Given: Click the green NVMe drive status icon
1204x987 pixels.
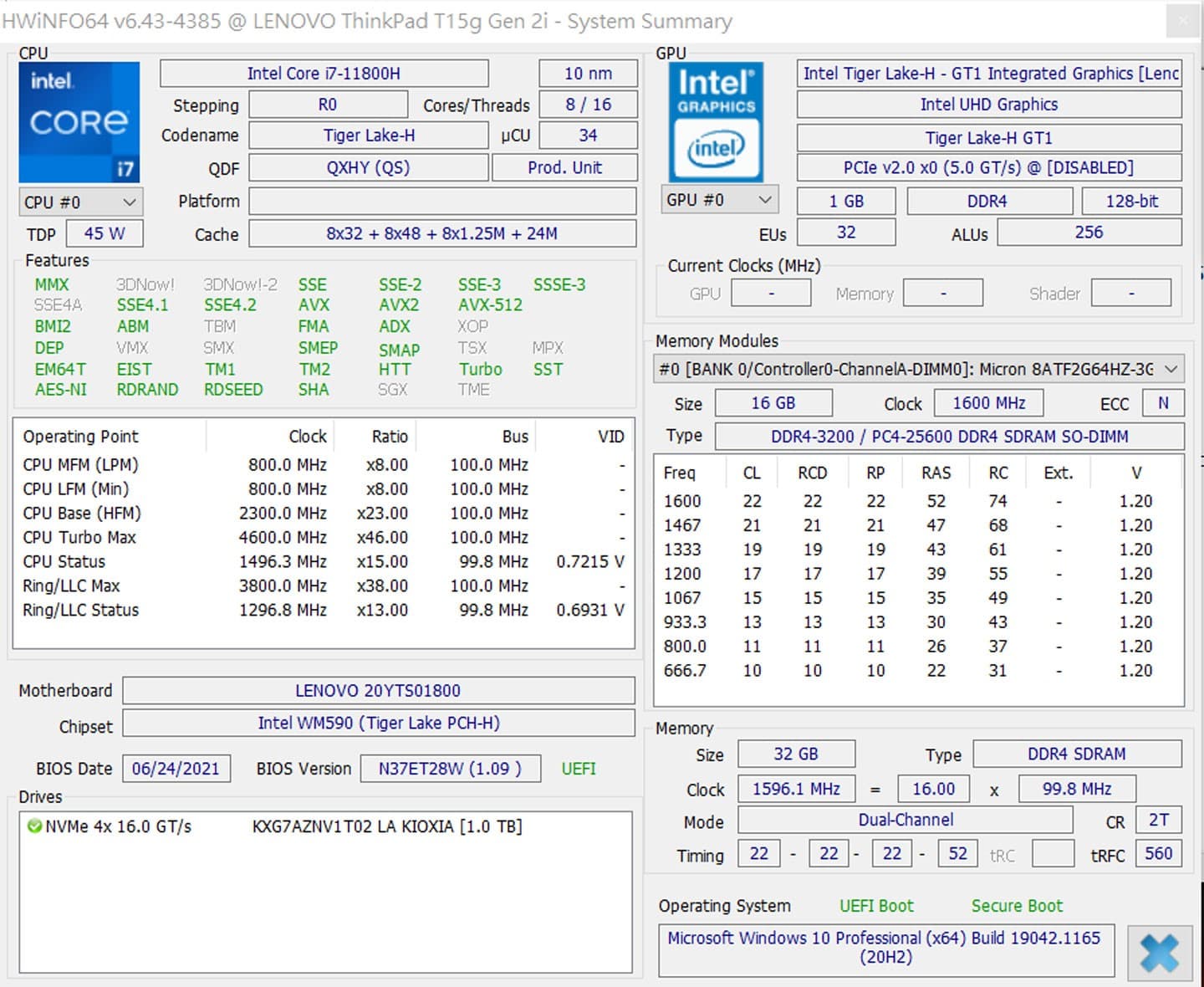Looking at the screenshot, I should click(x=34, y=826).
